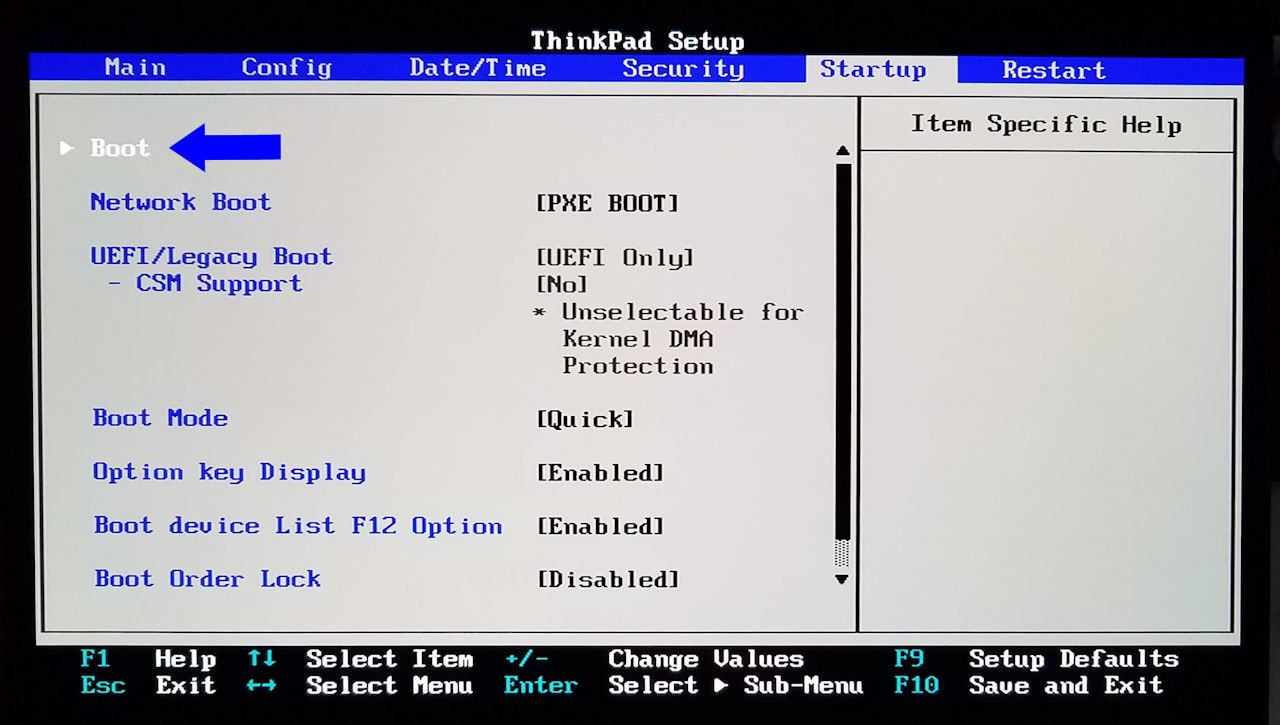Image resolution: width=1280 pixels, height=725 pixels.
Task: Click the left-right arrows Select Menu icon
Action: click(x=262, y=686)
